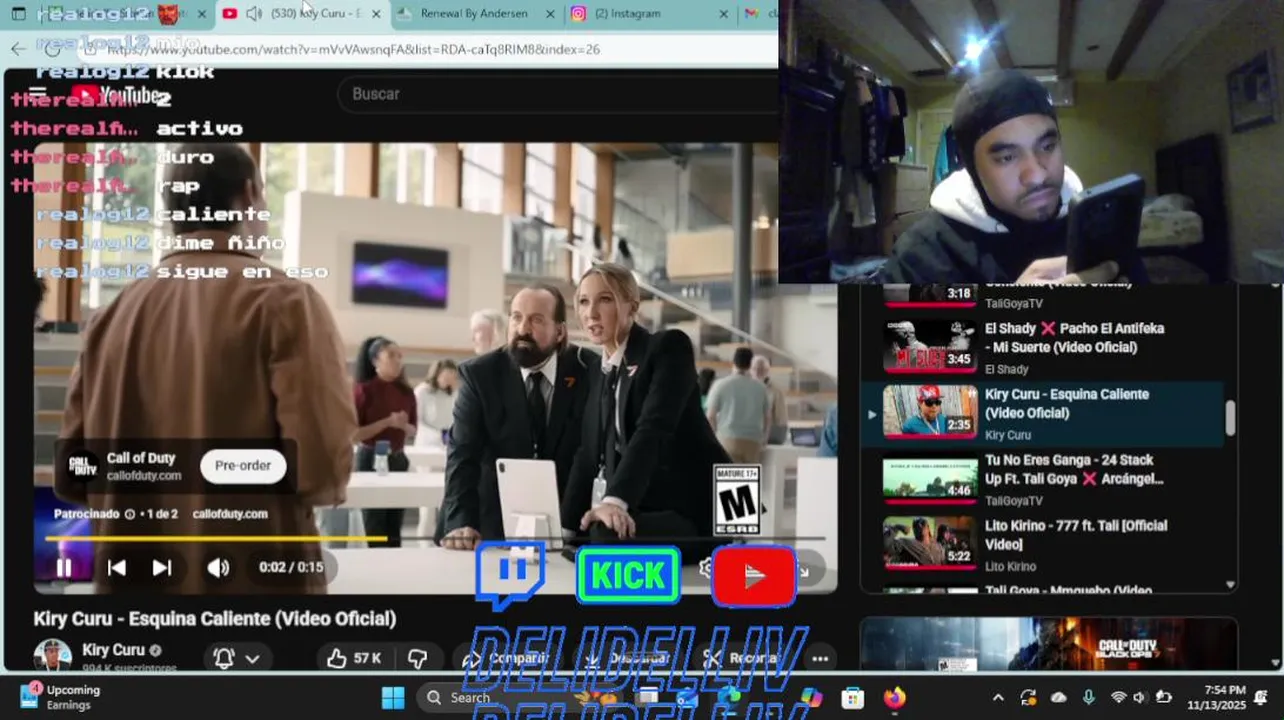Image resolution: width=1284 pixels, height=720 pixels.
Task: Go back with browser back arrow
Action: pos(18,48)
